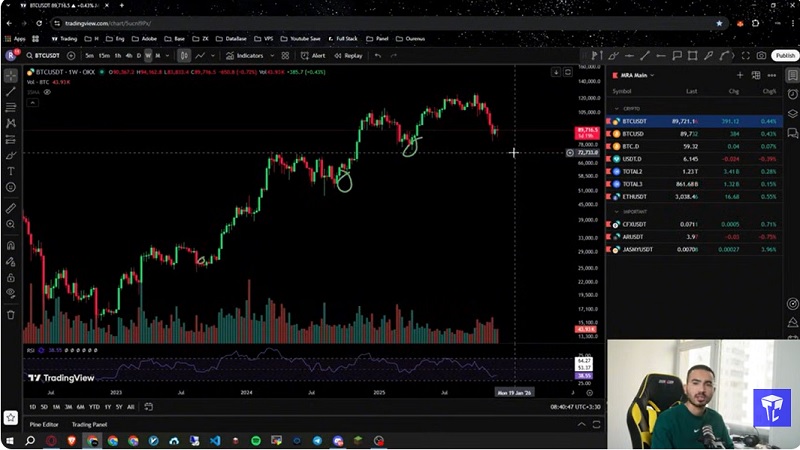Switch to the Trading Panel tab
This screenshot has width=800, height=450.
(x=89, y=424)
